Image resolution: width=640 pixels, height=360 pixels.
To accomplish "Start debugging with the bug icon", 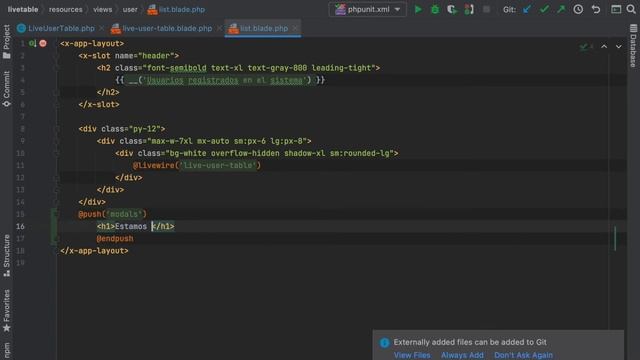I will click(435, 9).
